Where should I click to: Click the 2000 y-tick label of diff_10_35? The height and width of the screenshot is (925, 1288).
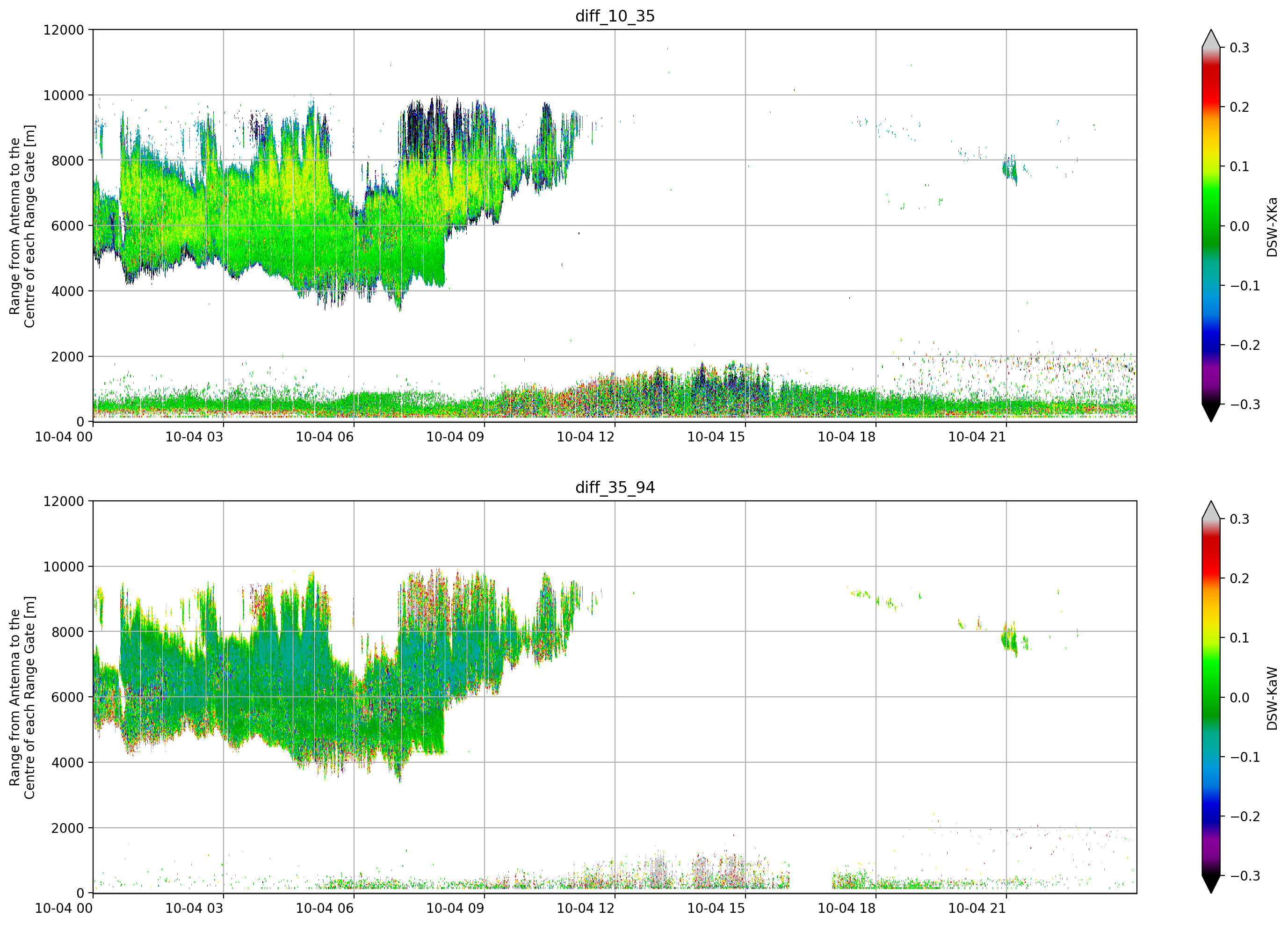[67, 357]
